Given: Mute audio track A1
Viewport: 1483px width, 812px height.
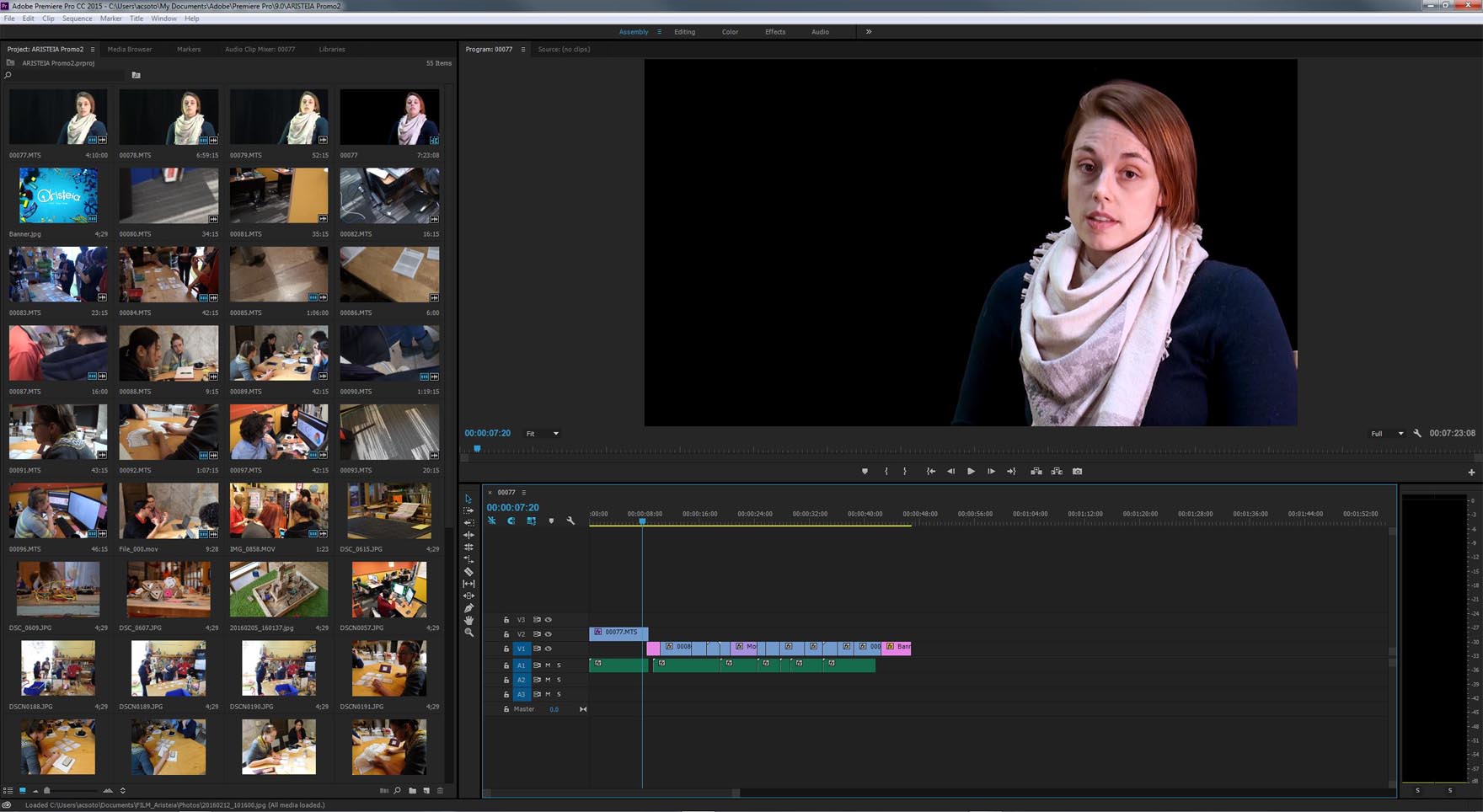Looking at the screenshot, I should (548, 665).
